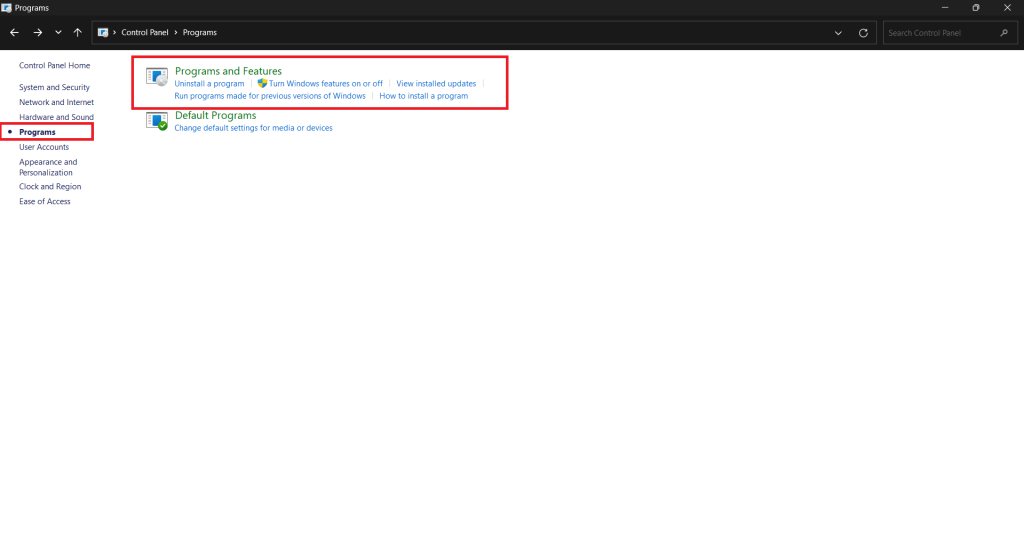This screenshot has width=1024, height=539.
Task: Go up one level with up arrow
Action: coord(78,33)
